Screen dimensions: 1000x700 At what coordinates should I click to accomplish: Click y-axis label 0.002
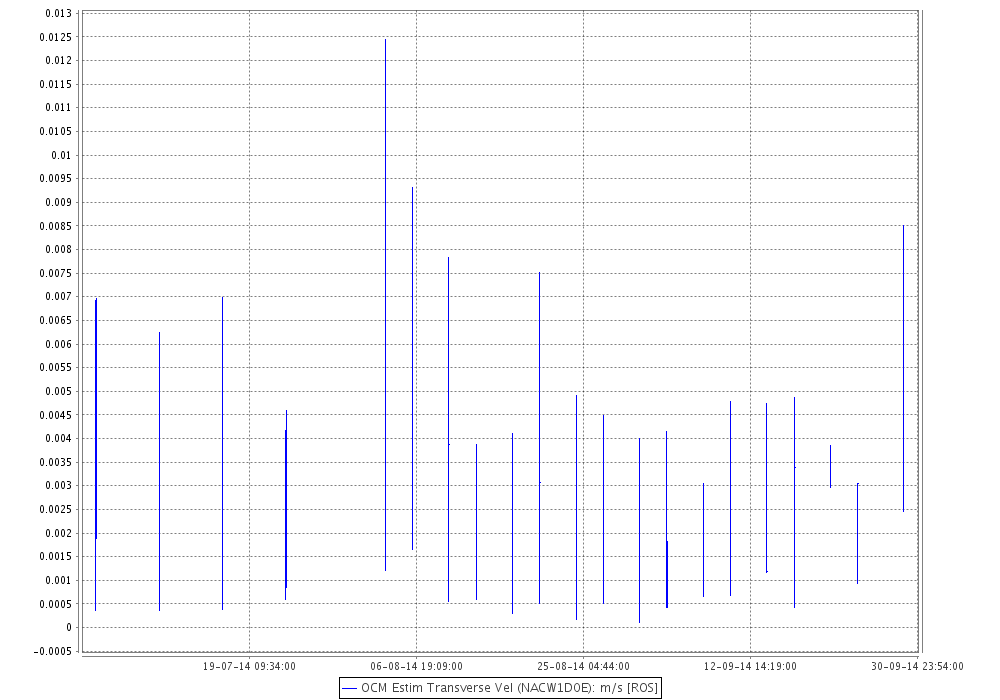58,534
